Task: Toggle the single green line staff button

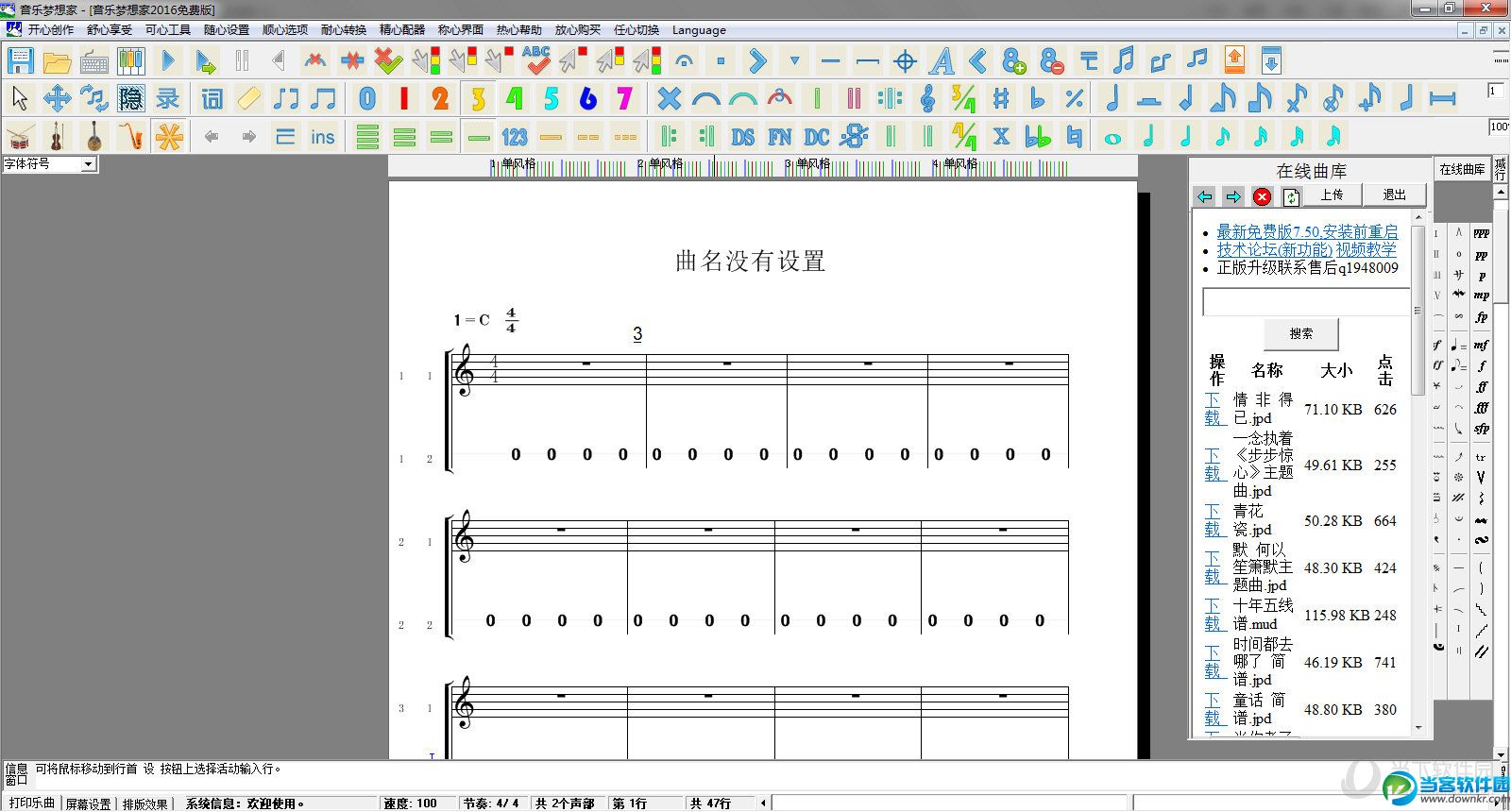Action: tap(478, 137)
